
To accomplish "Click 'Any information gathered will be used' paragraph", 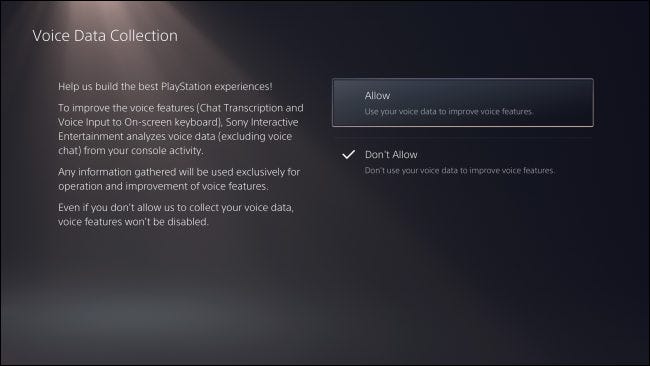I will (x=179, y=179).
